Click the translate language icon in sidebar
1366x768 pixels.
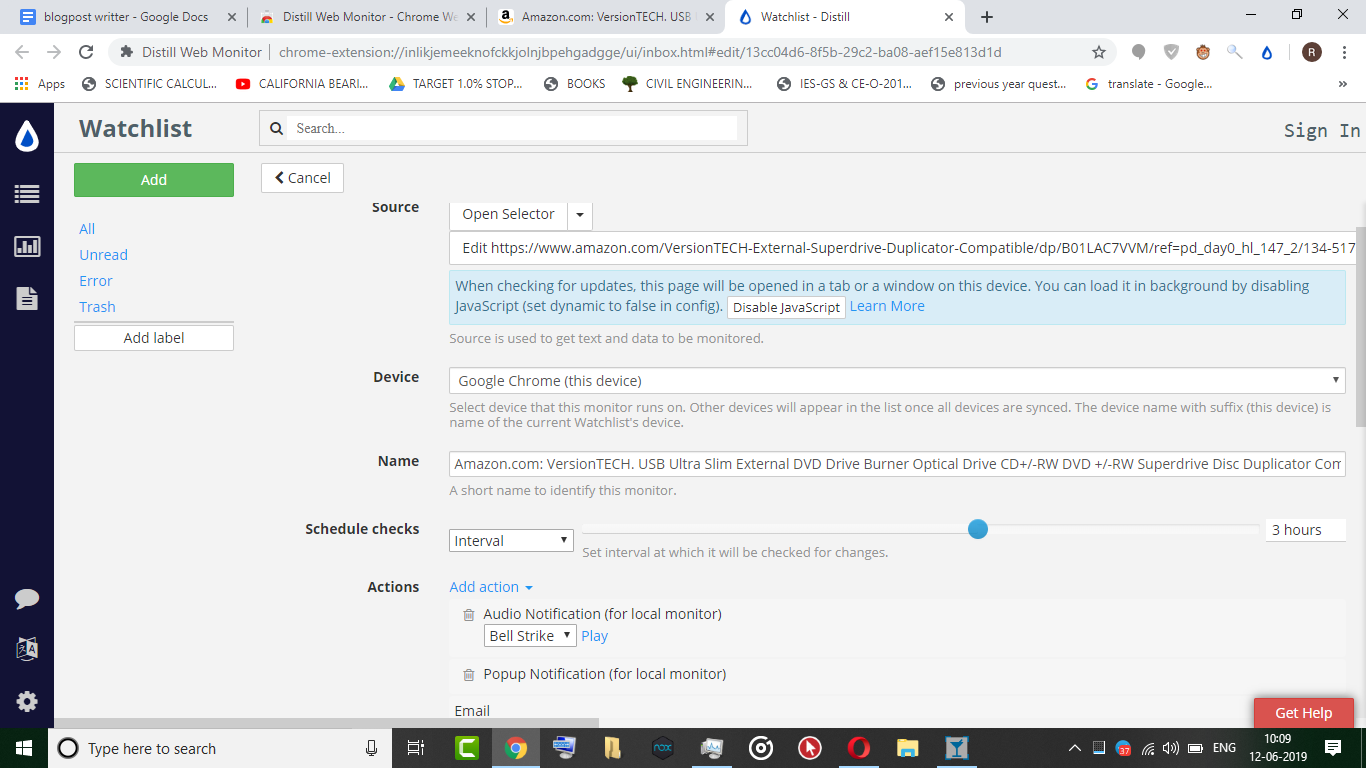tap(27, 649)
